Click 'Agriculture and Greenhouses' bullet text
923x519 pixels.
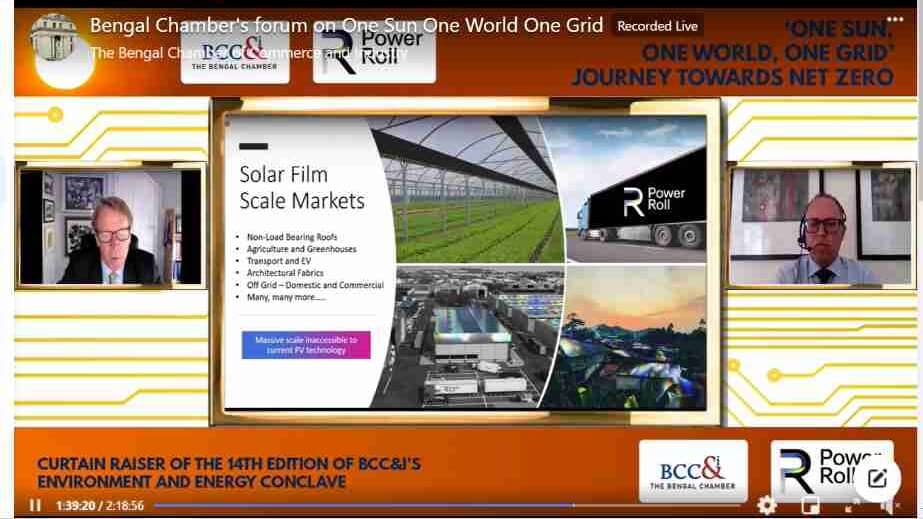[301, 249]
